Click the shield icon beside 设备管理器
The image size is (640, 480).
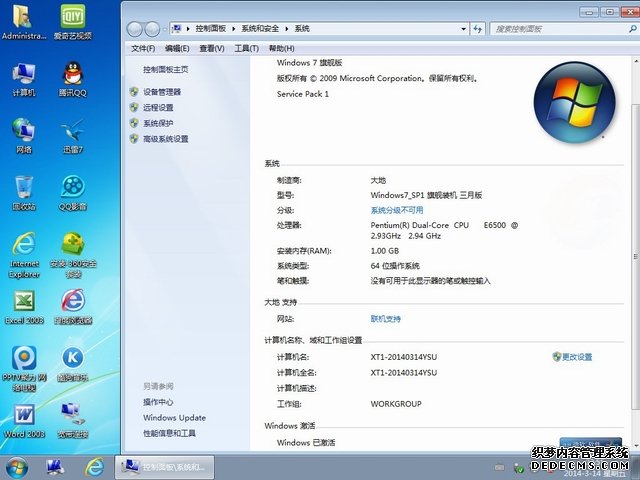point(134,92)
